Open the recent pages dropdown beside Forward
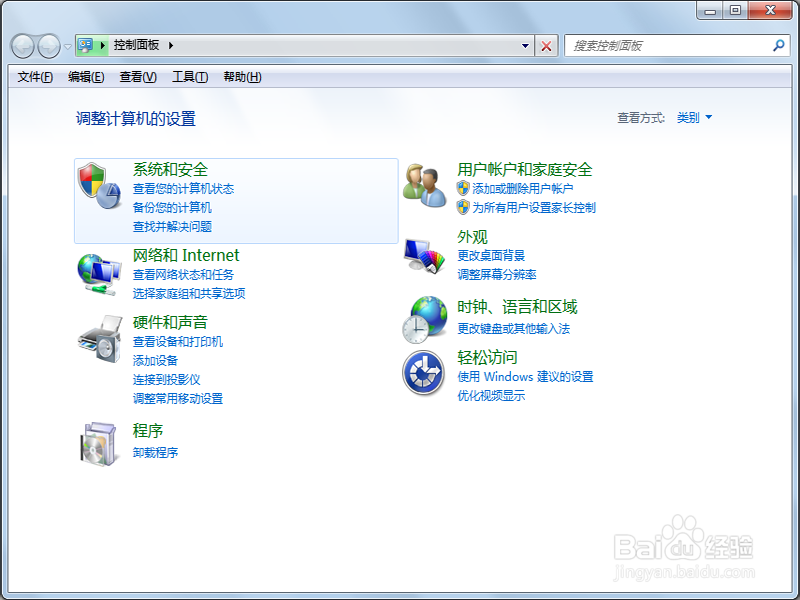800x600 pixels. point(67,46)
